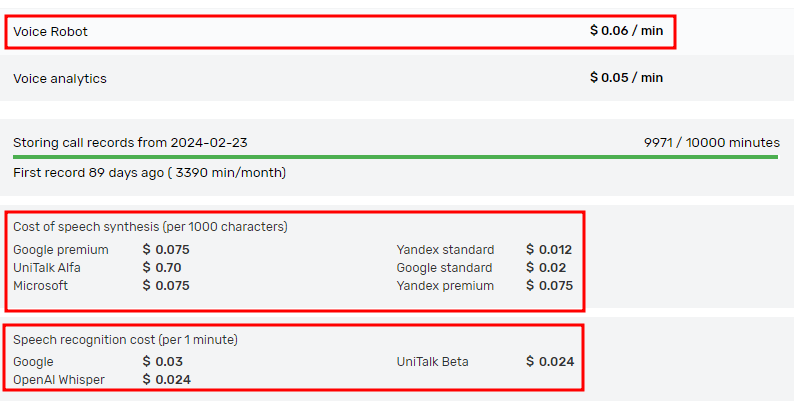Select the Microsoft synthesis entry
The height and width of the screenshot is (413, 806).
pos(41,286)
